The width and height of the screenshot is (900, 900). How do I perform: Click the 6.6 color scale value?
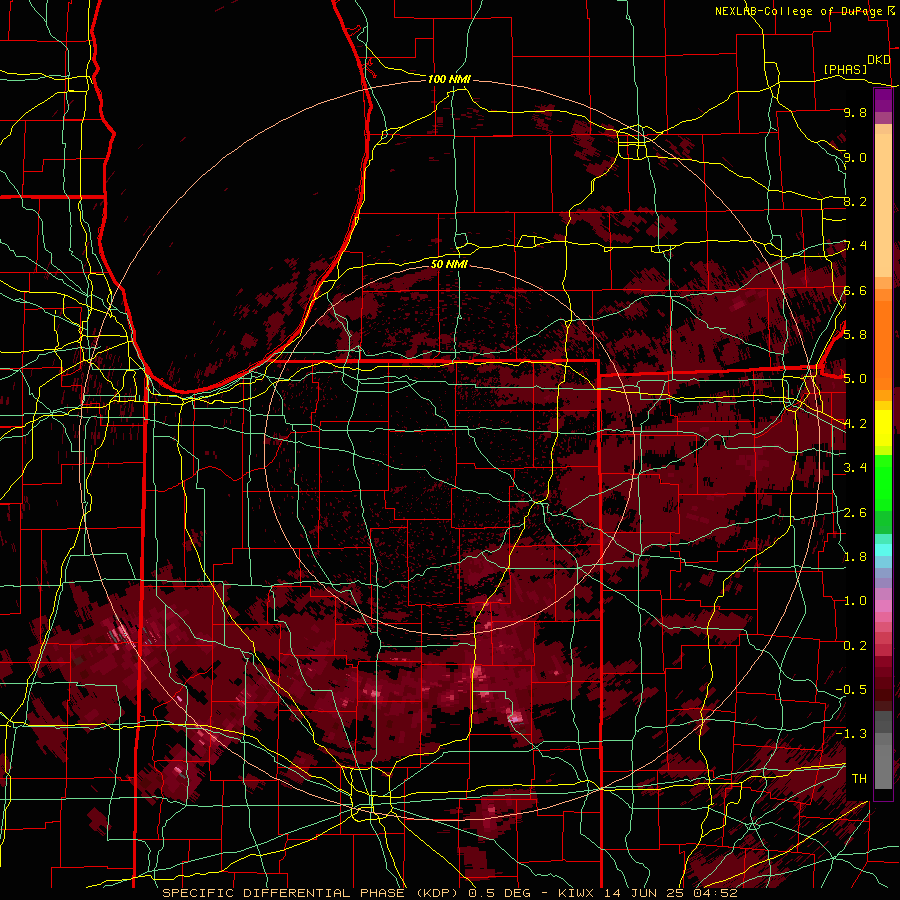click(855, 290)
